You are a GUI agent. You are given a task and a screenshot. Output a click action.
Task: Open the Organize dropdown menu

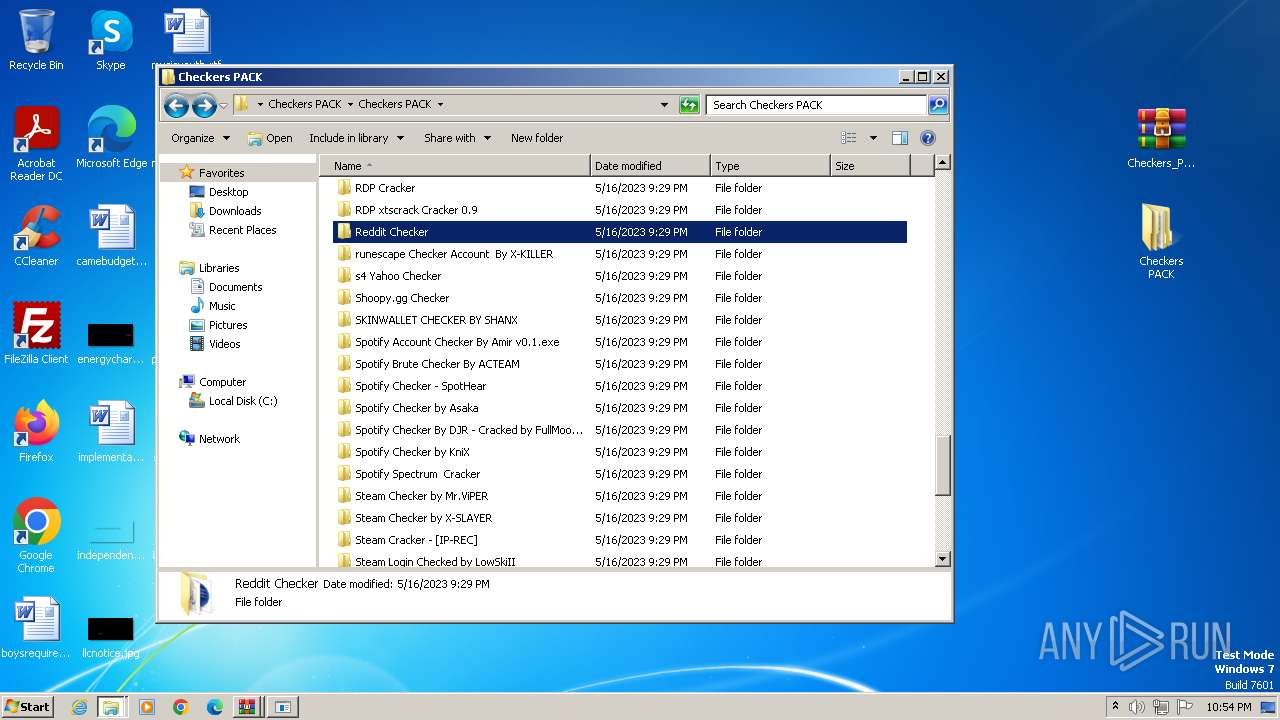(x=200, y=138)
